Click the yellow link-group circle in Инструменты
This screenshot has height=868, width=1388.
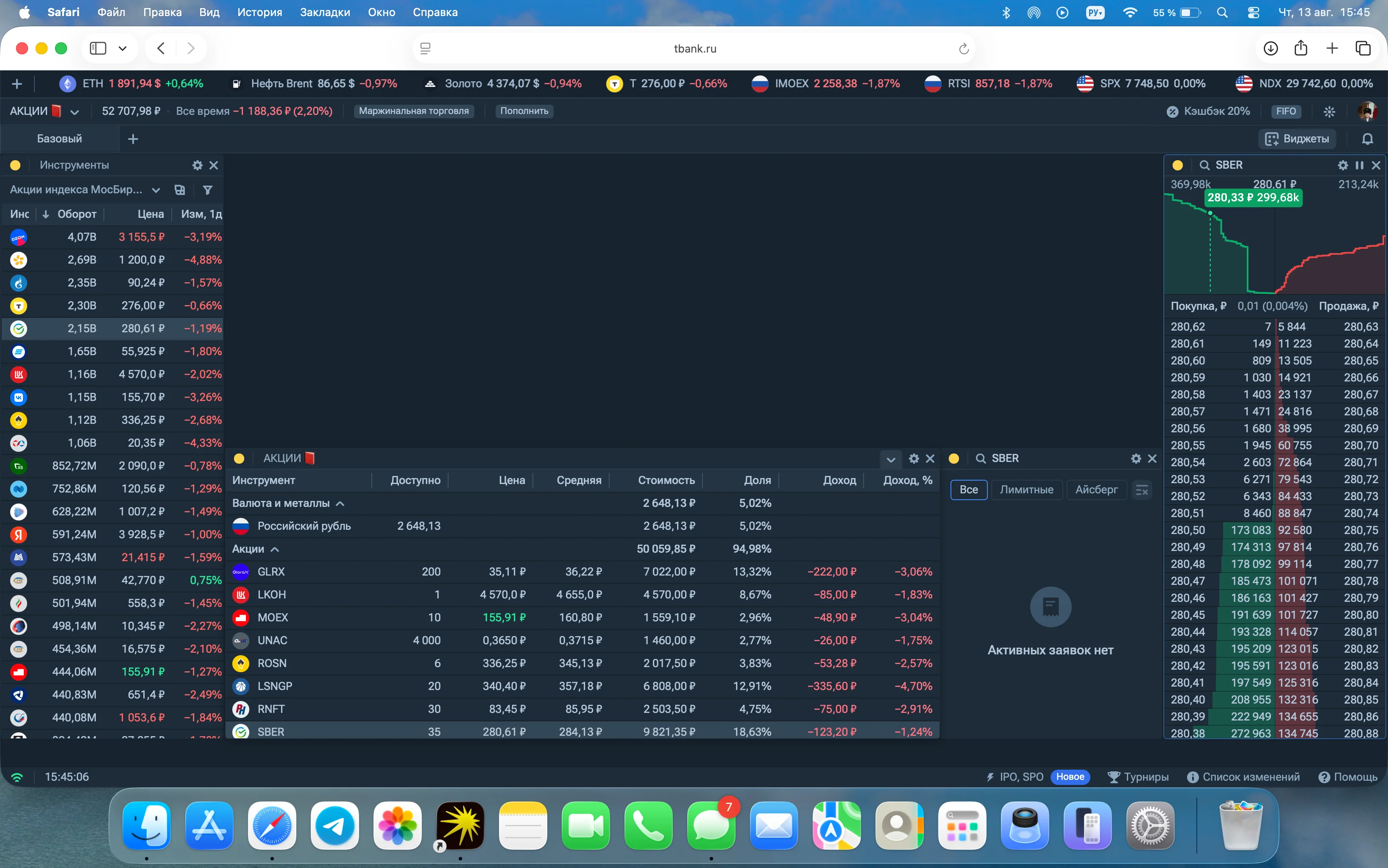[x=16, y=165]
